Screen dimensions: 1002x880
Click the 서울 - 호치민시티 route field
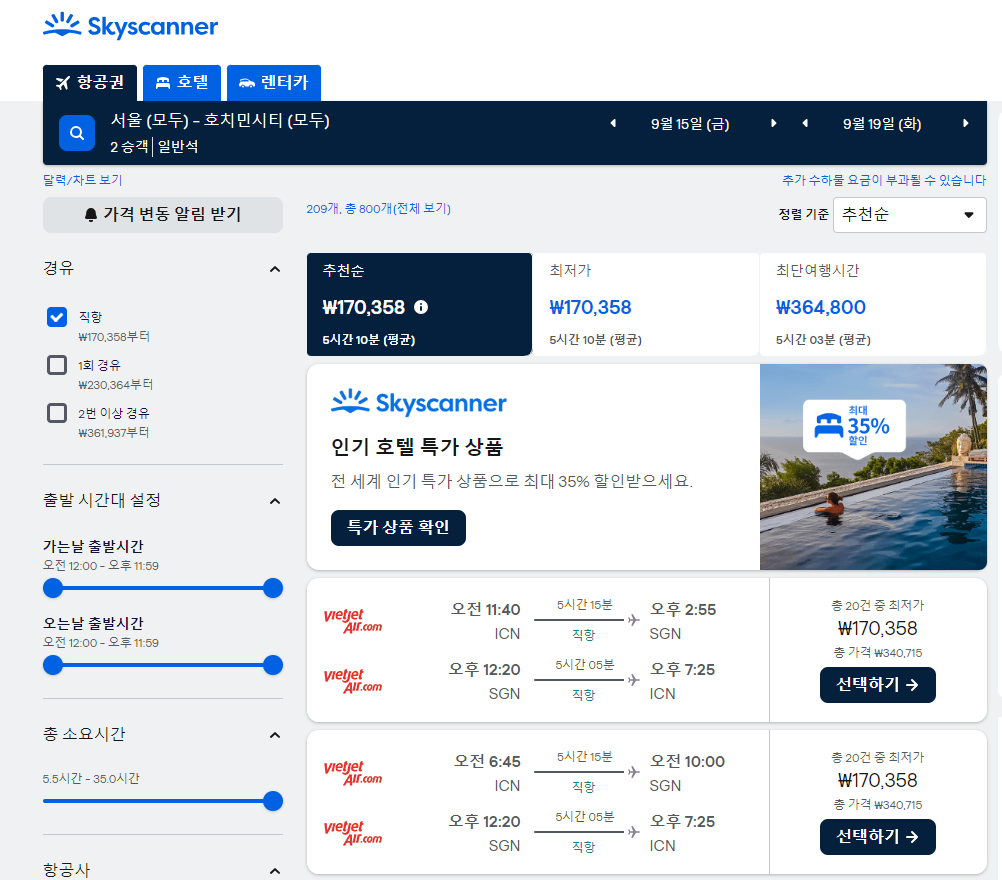(220, 120)
